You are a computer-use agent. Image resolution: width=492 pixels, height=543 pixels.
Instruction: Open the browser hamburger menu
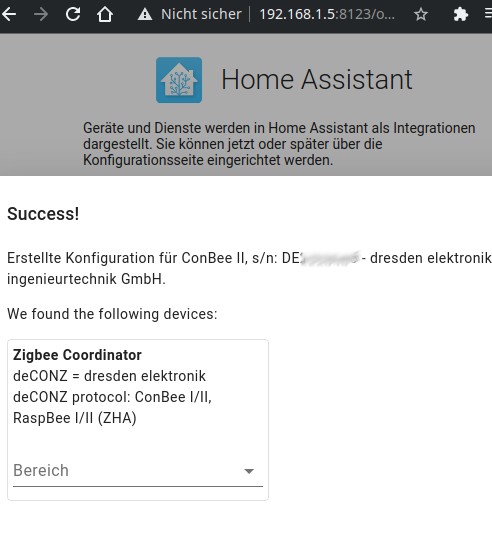[488, 15]
